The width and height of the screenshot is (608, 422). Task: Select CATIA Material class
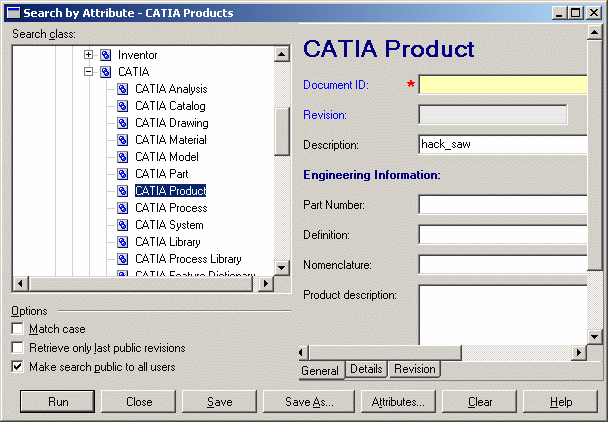tap(171, 140)
